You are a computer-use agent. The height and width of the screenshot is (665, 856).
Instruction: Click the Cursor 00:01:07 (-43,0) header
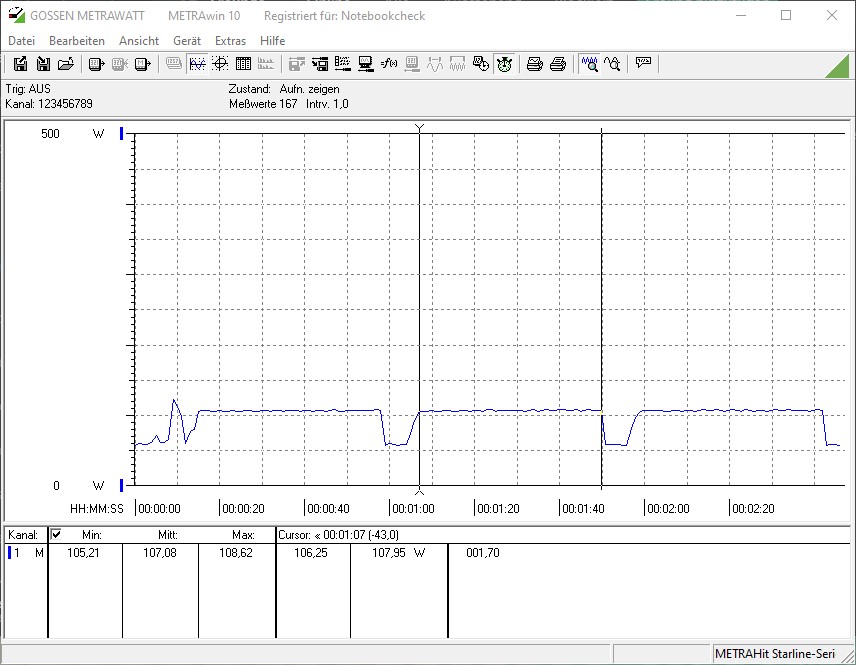(x=338, y=535)
